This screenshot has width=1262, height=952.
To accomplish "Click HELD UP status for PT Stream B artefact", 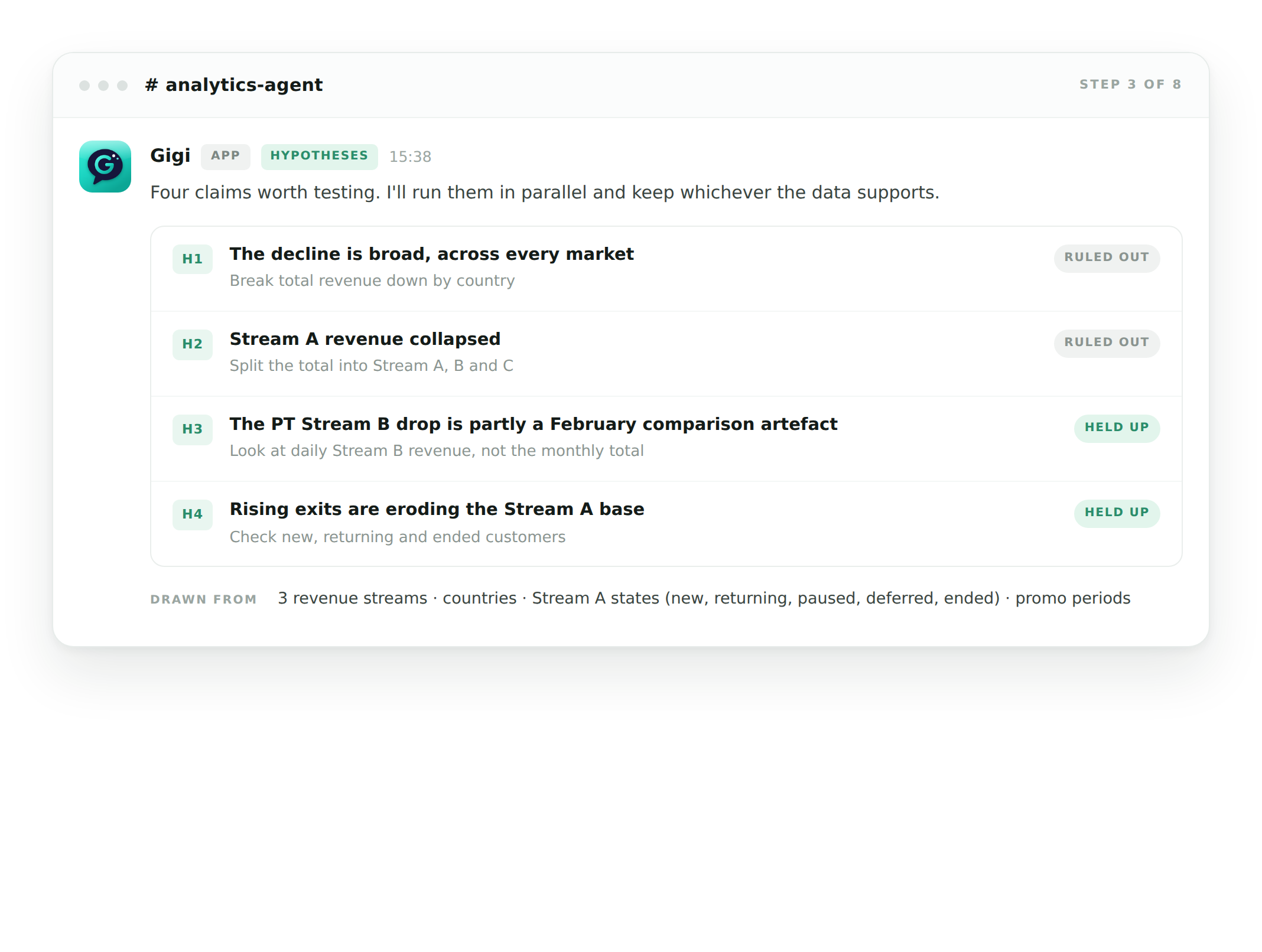I will click(x=1117, y=428).
